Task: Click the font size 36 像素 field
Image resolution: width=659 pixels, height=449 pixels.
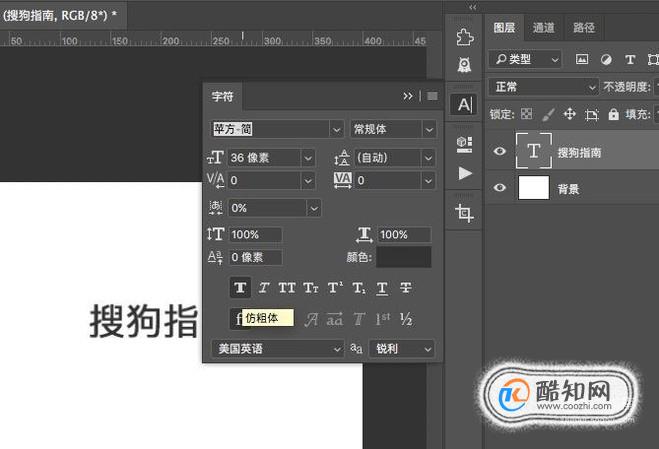Action: pos(265,158)
